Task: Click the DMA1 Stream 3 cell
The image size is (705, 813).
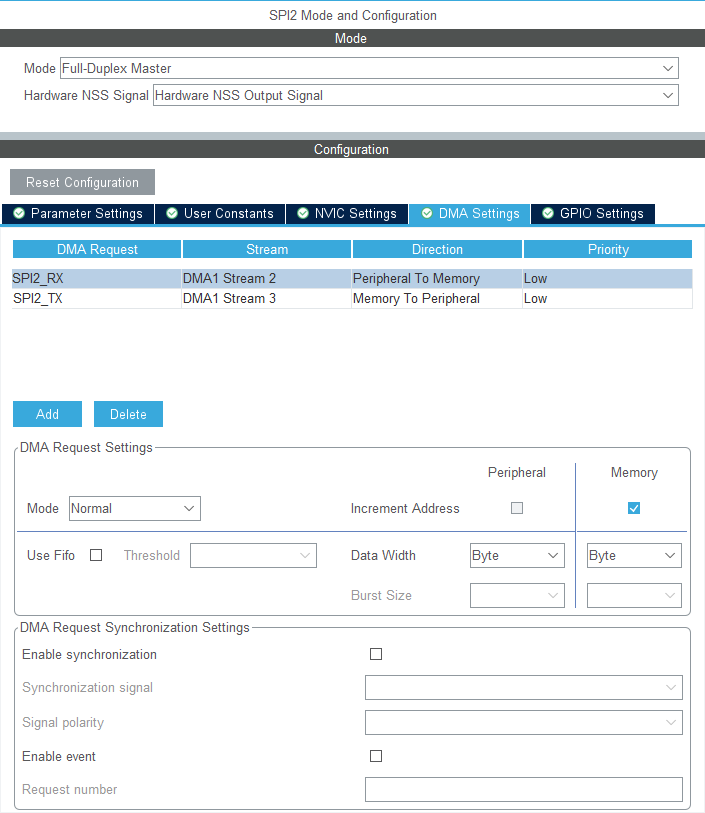Action: pyautogui.click(x=266, y=299)
